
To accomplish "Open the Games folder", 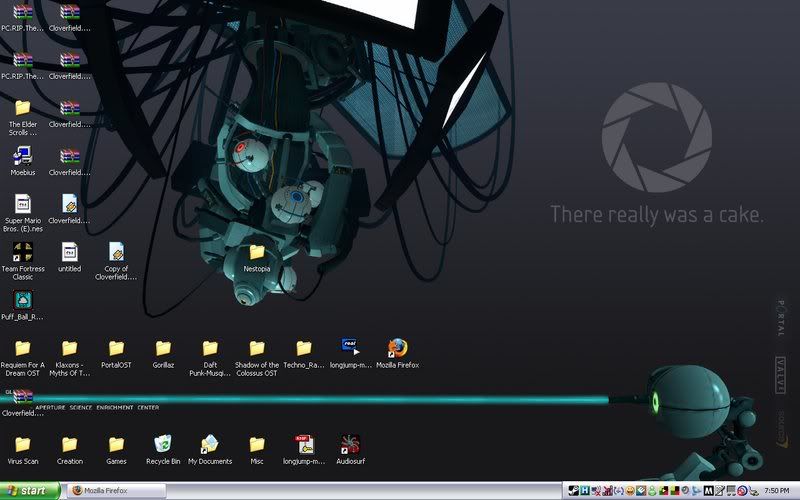I will point(116,444).
